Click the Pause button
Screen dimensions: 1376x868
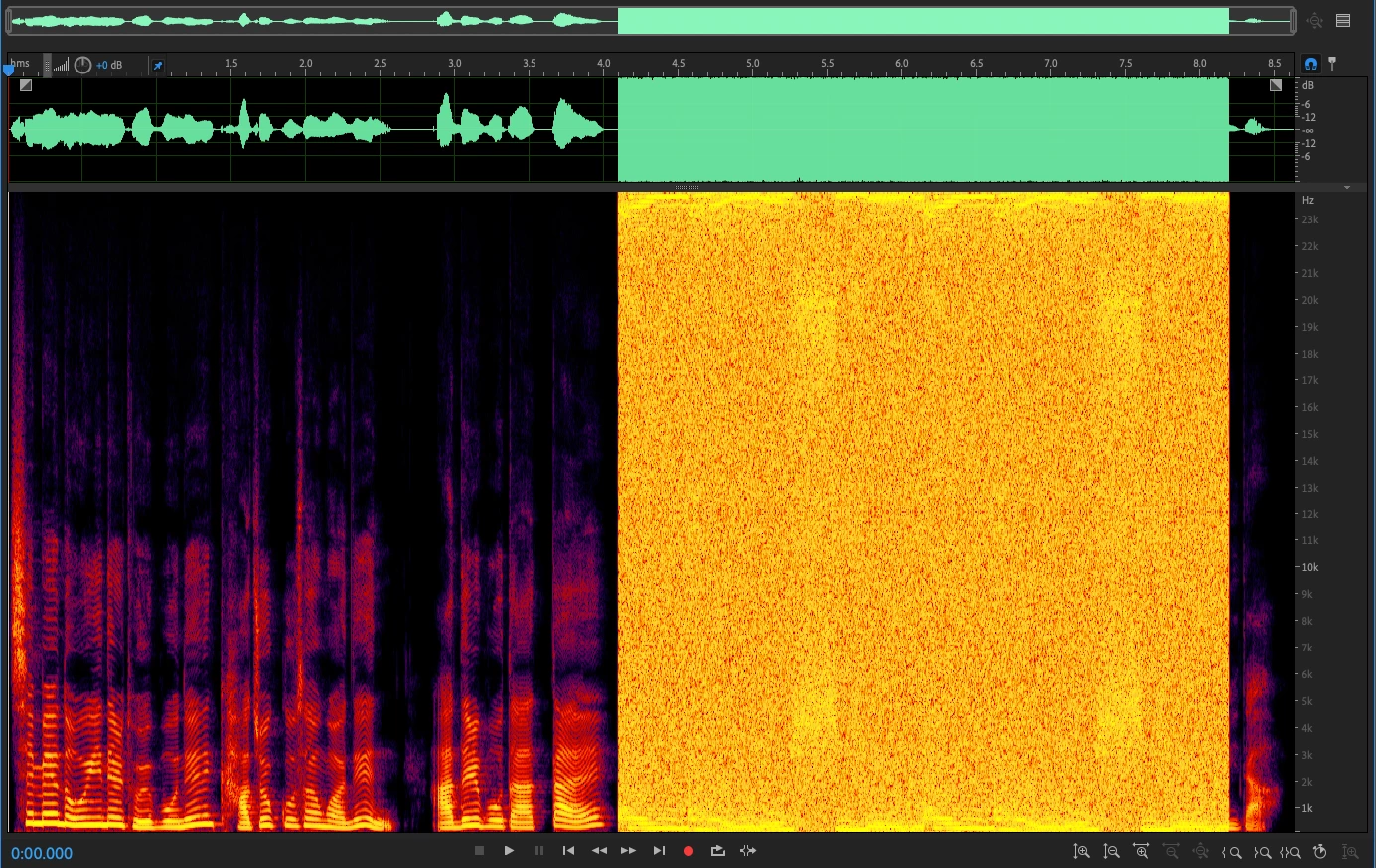(x=539, y=851)
